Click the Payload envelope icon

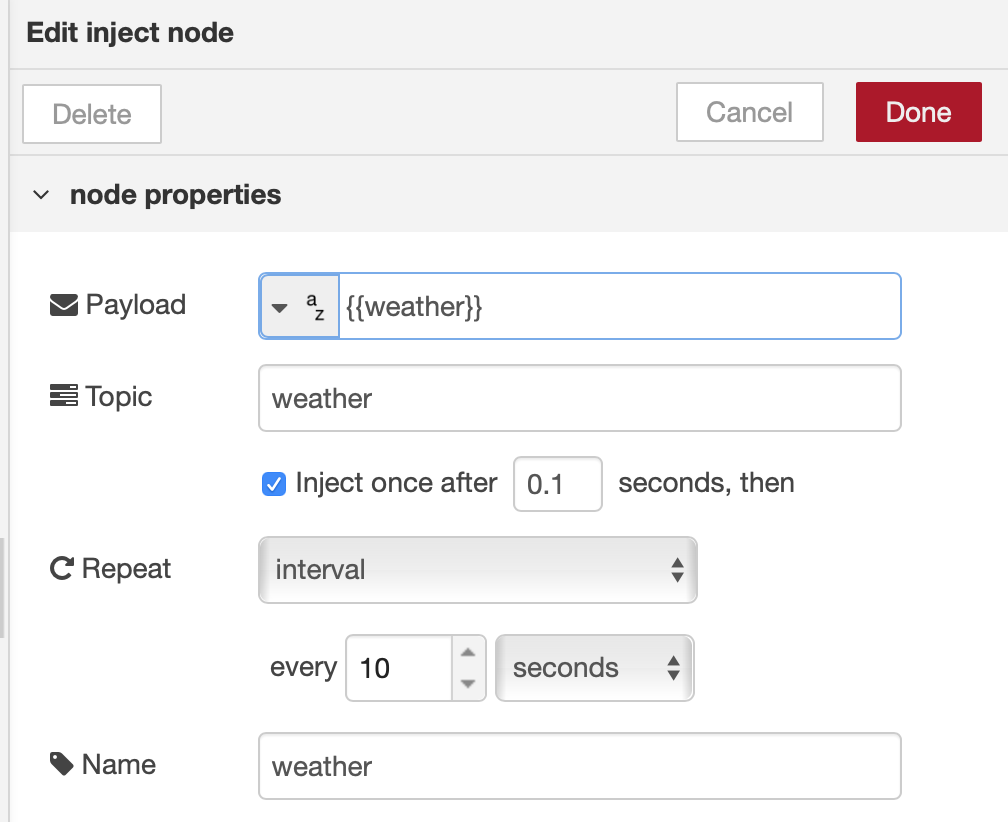(62, 303)
